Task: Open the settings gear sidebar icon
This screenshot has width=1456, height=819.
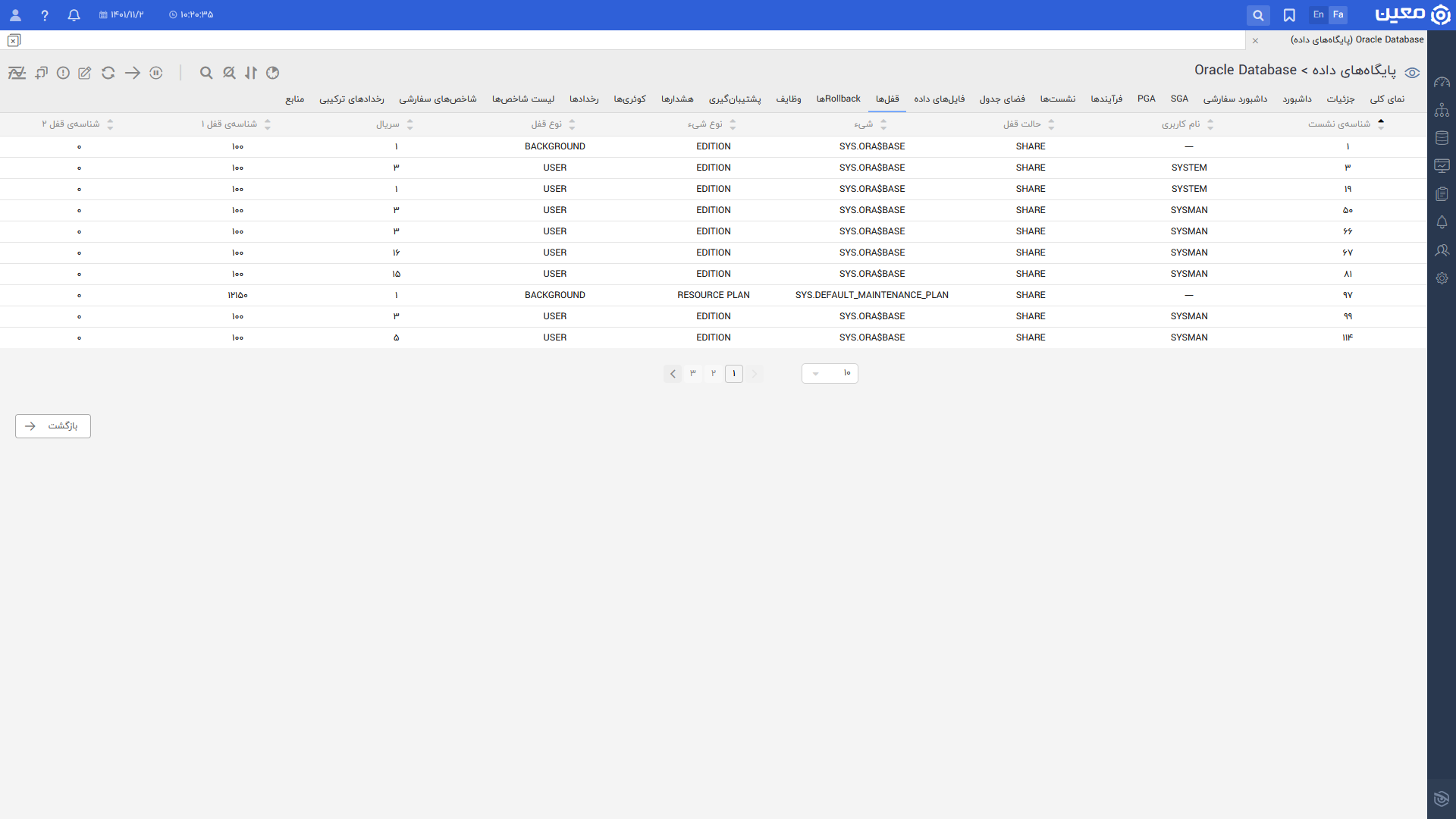Action: [1442, 278]
